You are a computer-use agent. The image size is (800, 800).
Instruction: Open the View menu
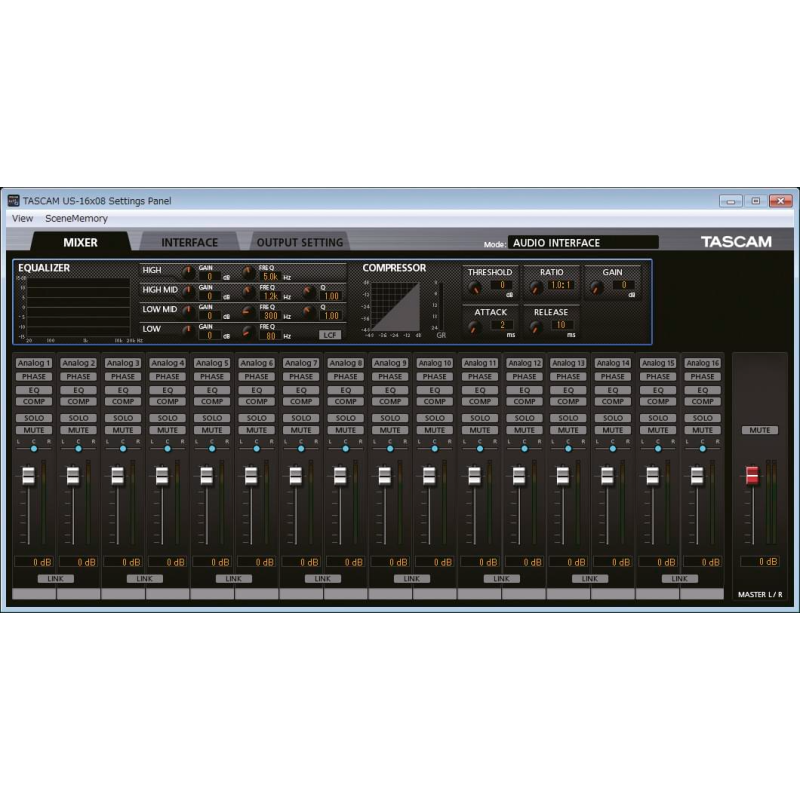coord(22,218)
